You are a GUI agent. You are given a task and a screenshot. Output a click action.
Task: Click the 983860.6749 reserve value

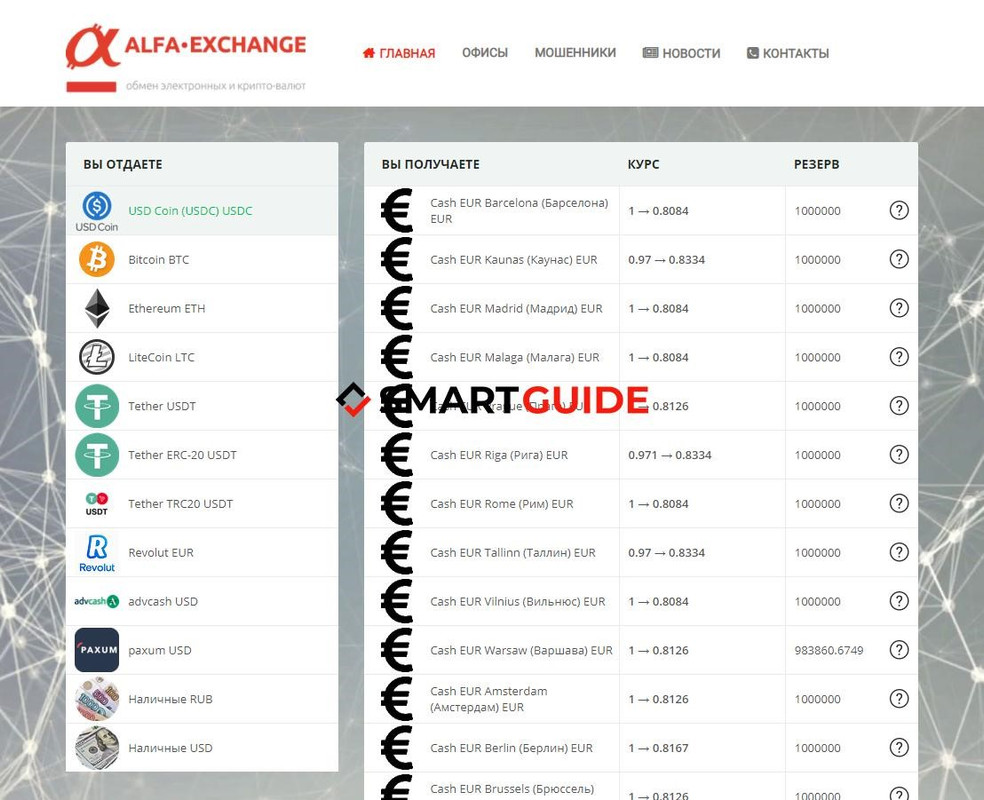click(x=829, y=650)
